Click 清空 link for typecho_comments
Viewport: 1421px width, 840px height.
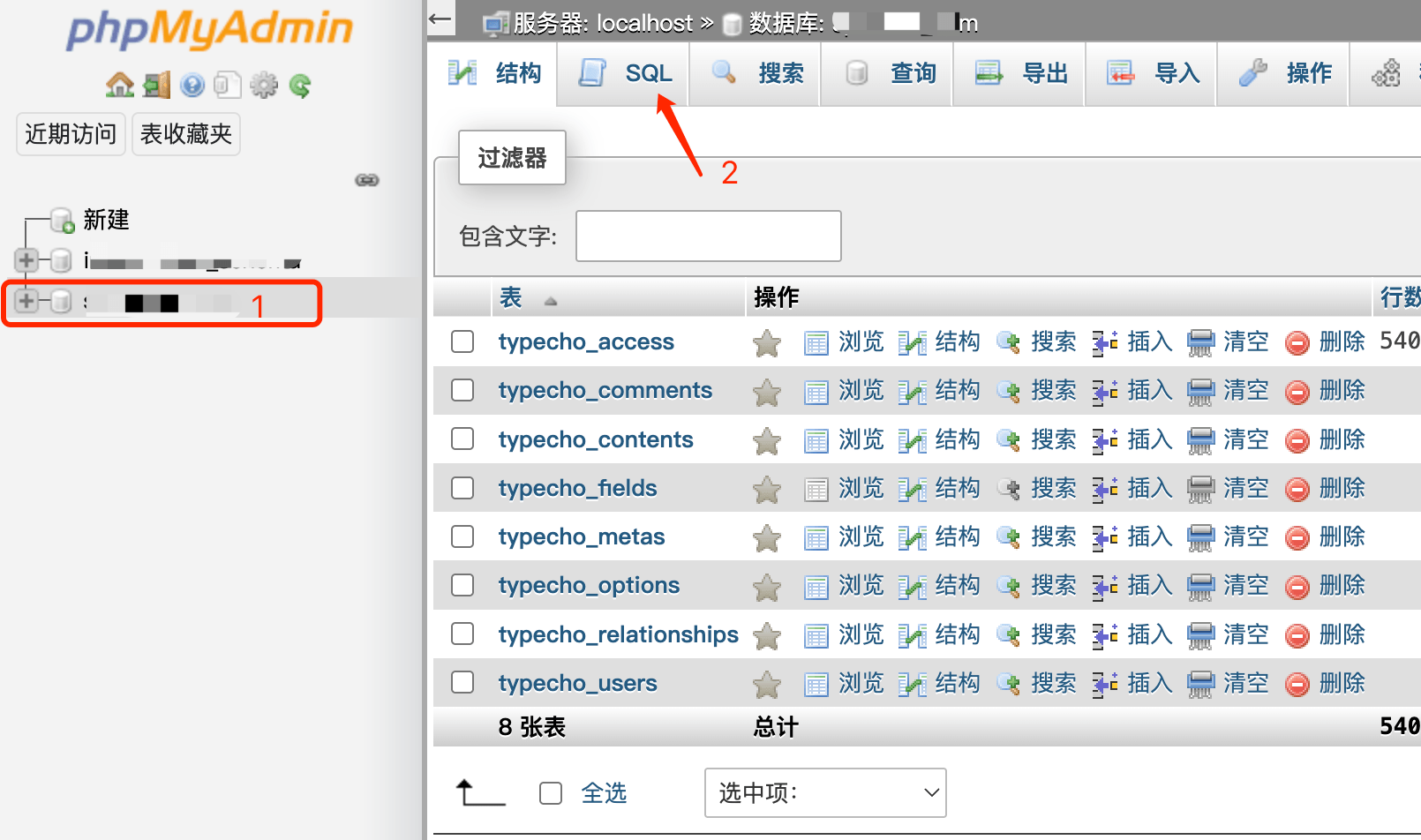coord(1246,390)
